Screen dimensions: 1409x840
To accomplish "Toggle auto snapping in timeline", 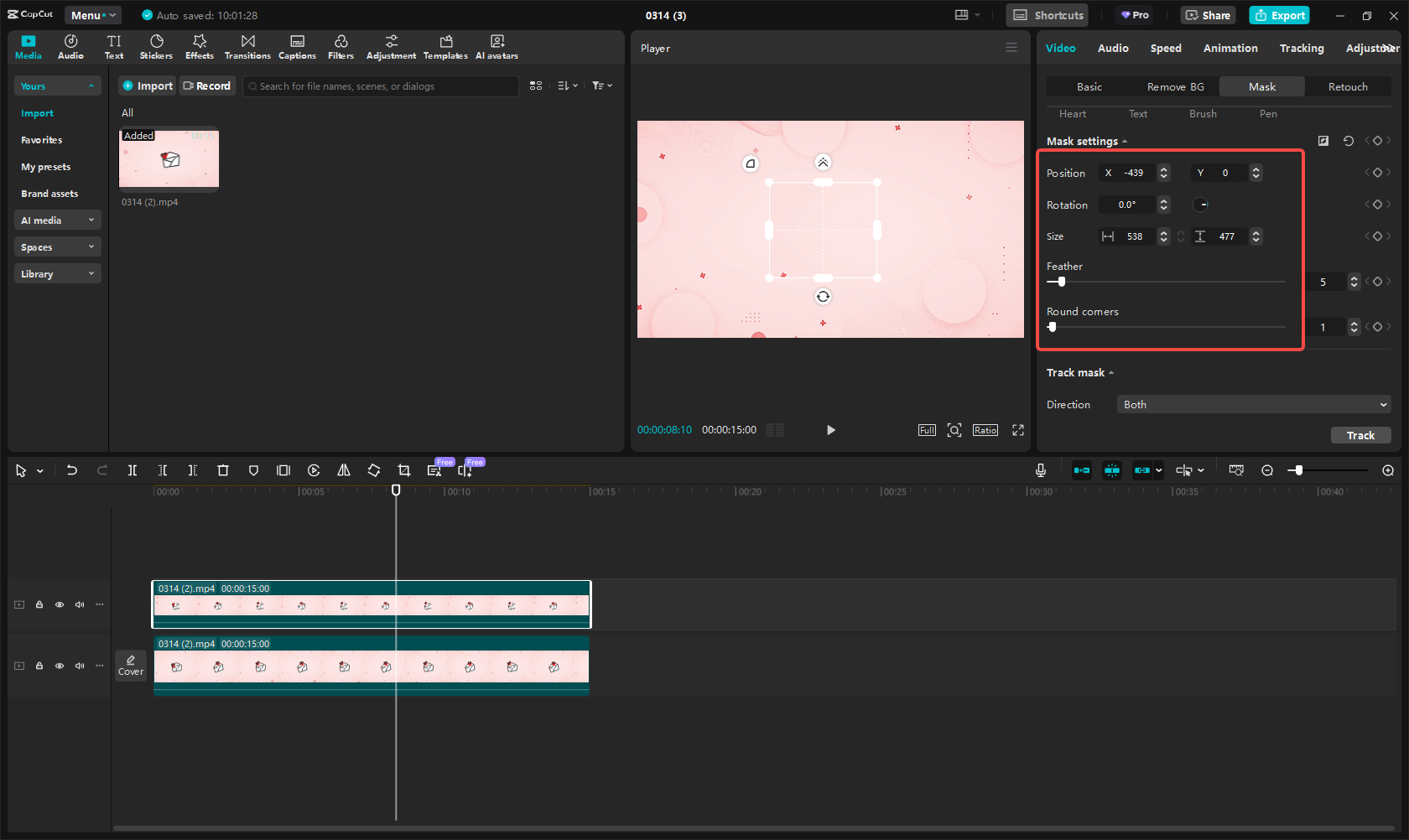I will coord(1112,470).
